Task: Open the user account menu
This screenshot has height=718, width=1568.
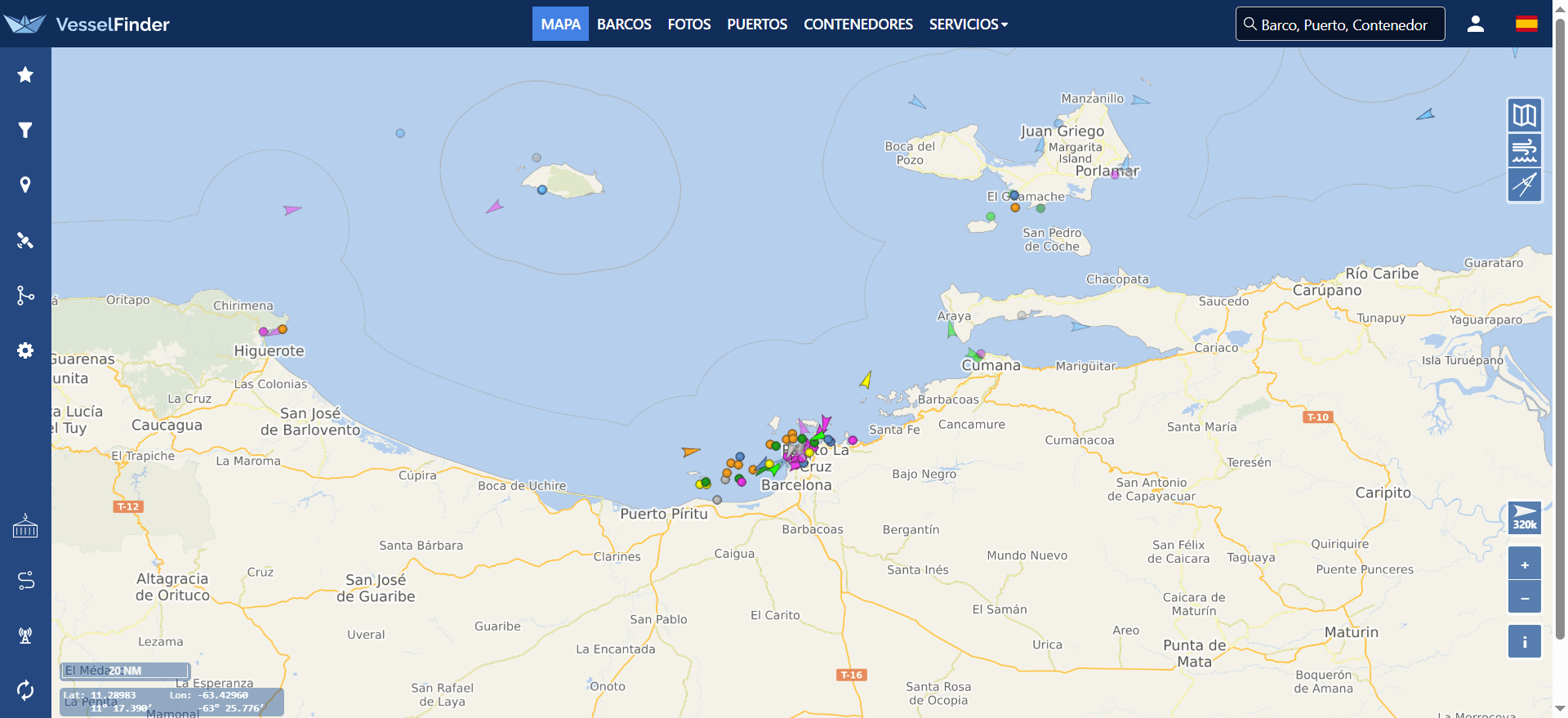Action: [1475, 25]
